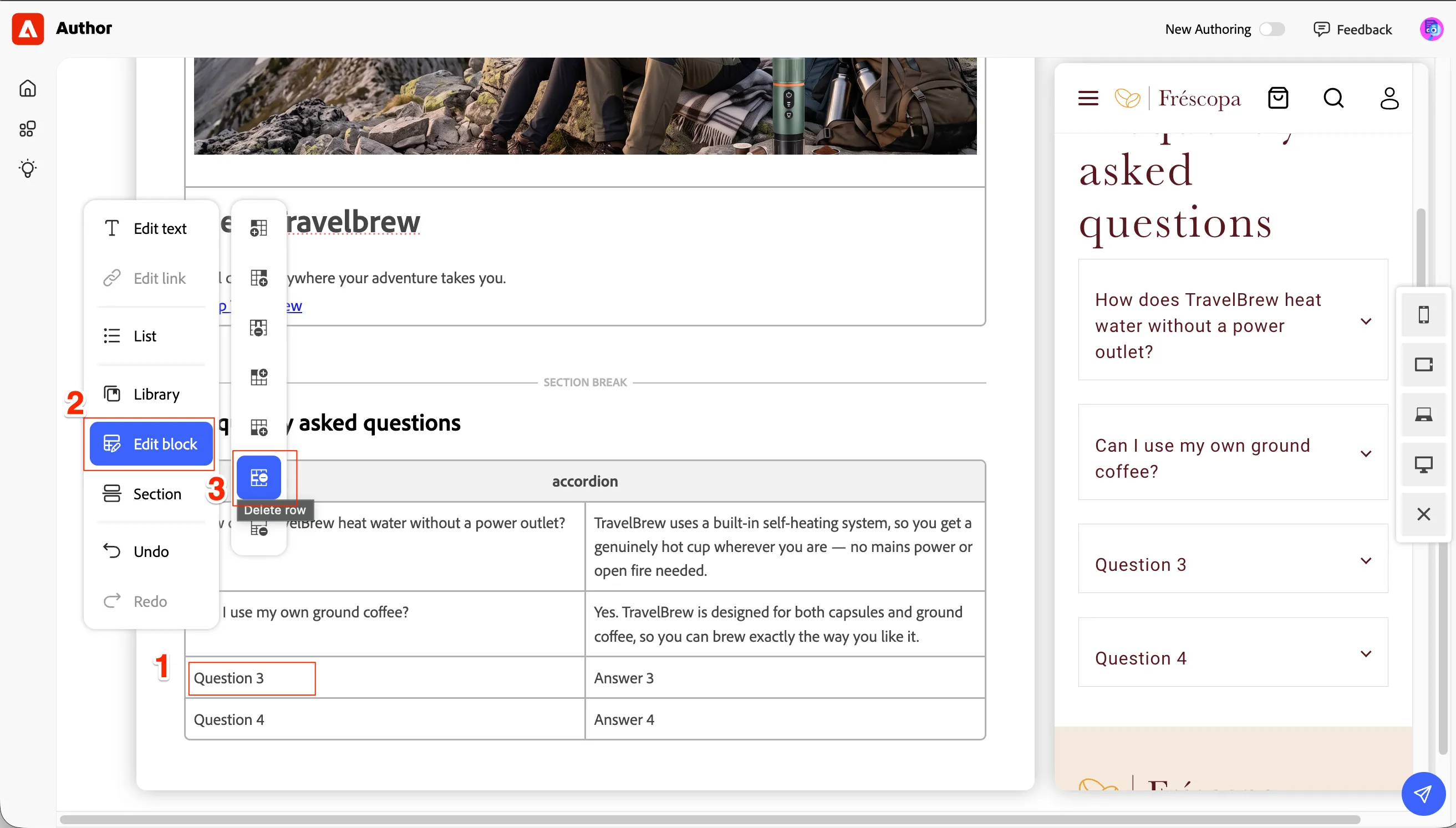Click the 'Question 3' table cell
The width and height of the screenshot is (1456, 828).
tap(385, 678)
